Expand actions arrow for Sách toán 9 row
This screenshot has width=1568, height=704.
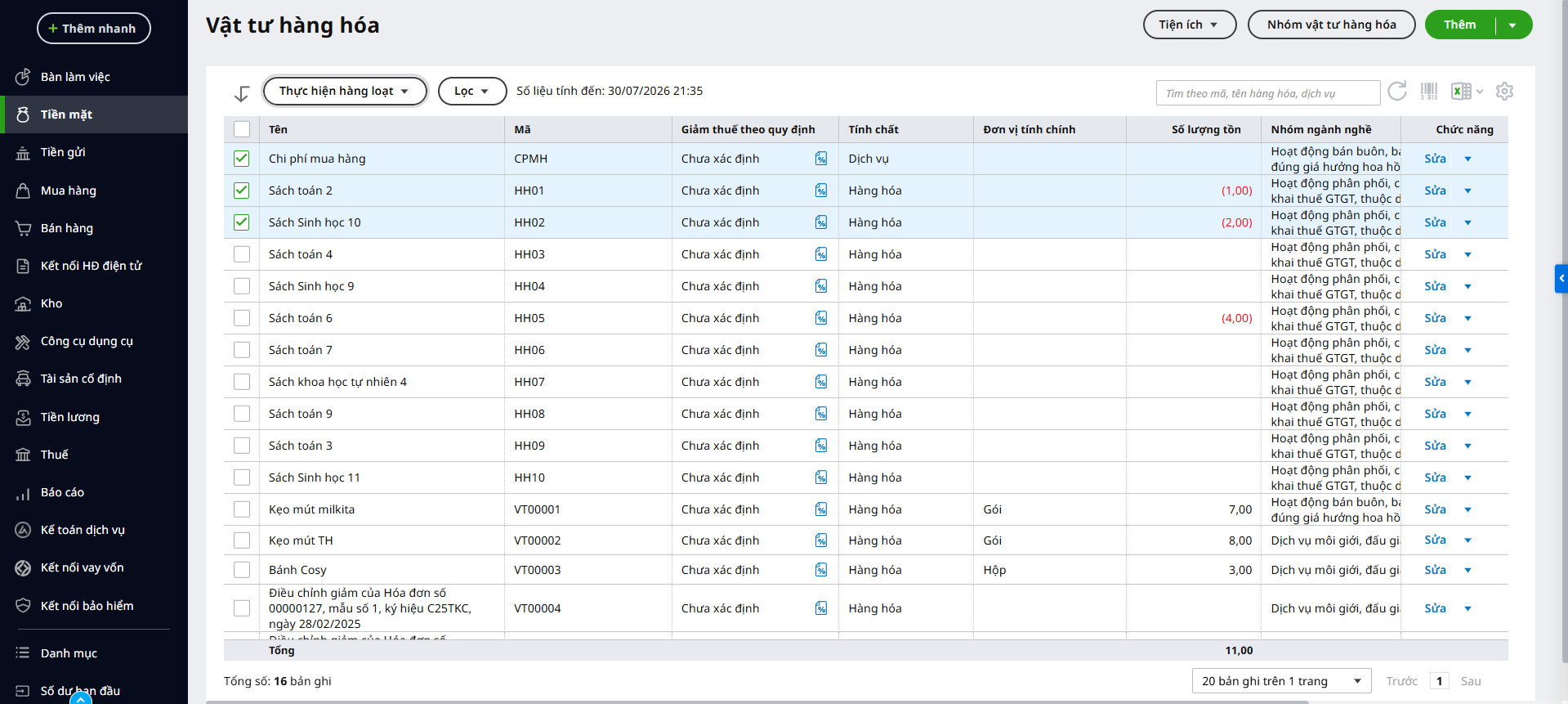tap(1468, 414)
